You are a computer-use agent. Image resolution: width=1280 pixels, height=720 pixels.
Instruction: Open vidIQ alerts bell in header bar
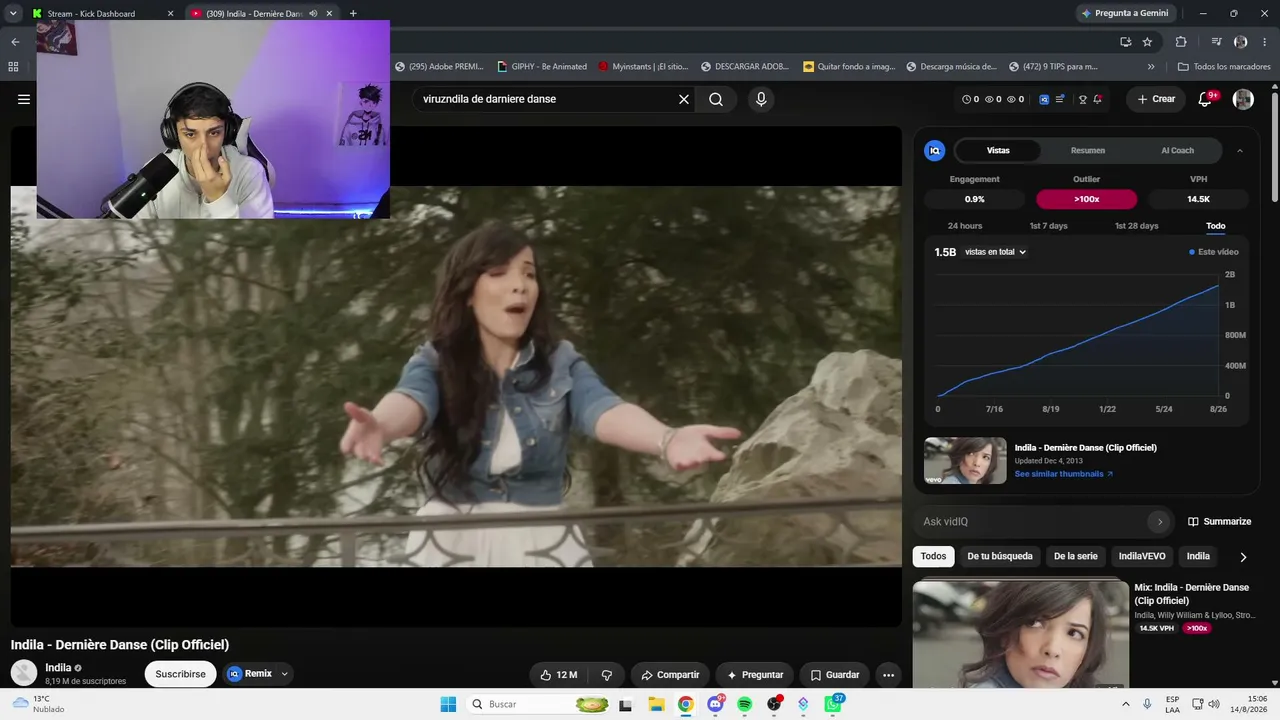pos(1098,99)
